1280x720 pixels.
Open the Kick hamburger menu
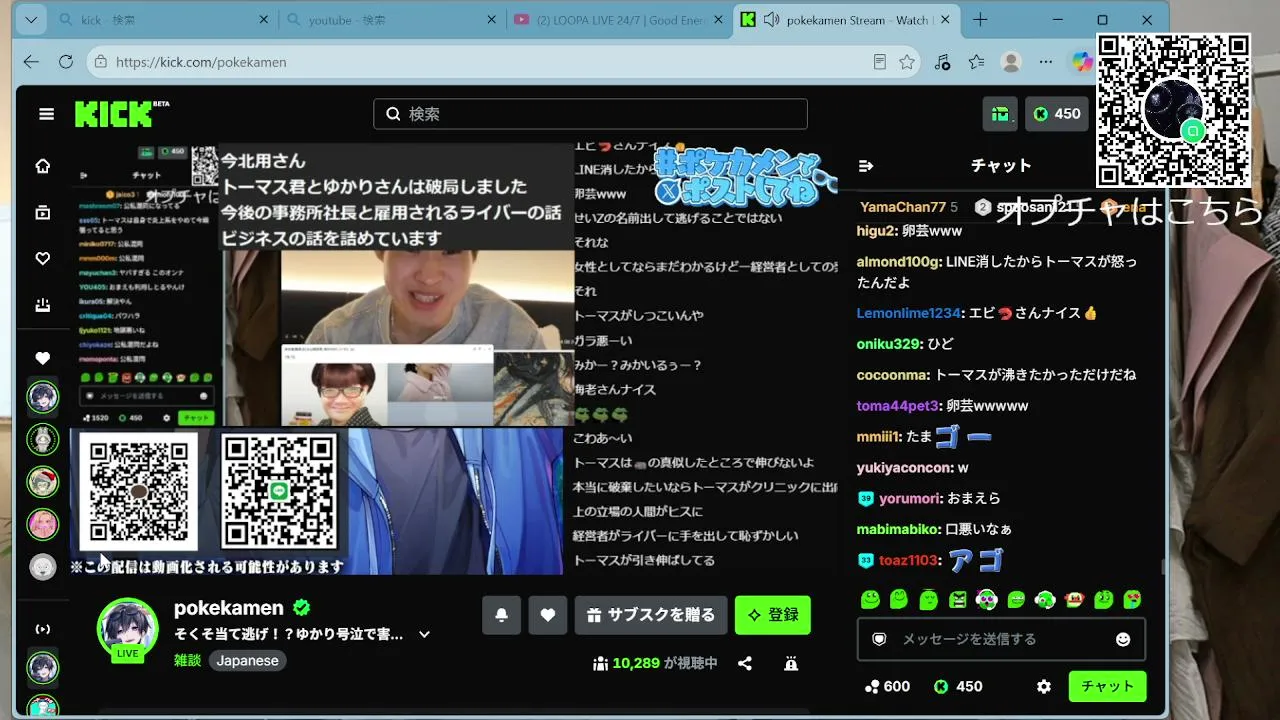coord(46,114)
